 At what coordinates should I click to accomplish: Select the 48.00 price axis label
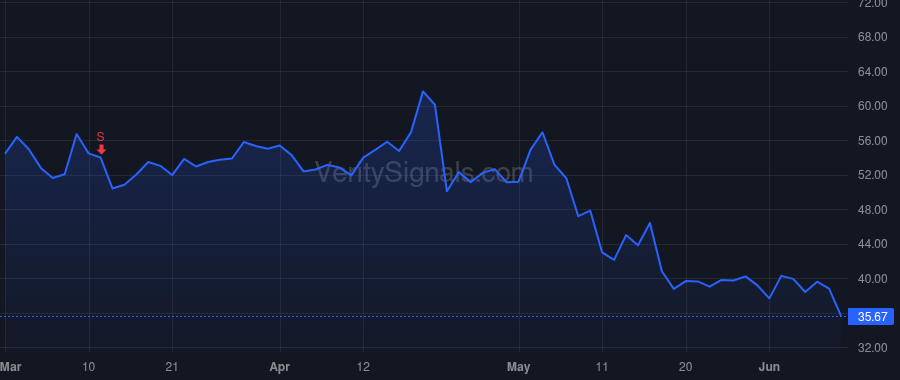click(x=872, y=210)
